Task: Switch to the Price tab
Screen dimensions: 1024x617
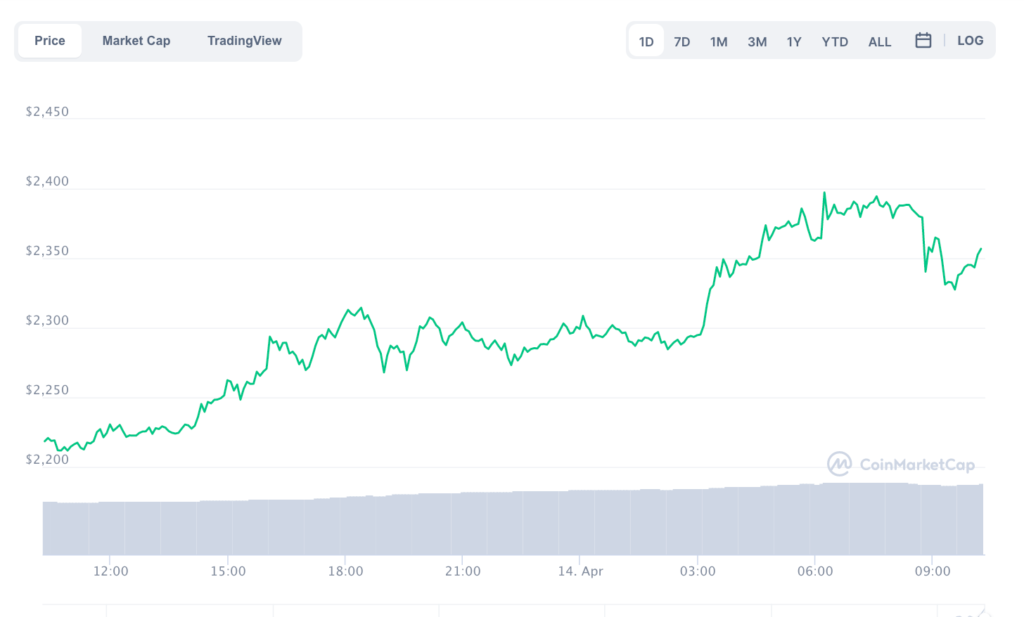Action: tap(50, 40)
